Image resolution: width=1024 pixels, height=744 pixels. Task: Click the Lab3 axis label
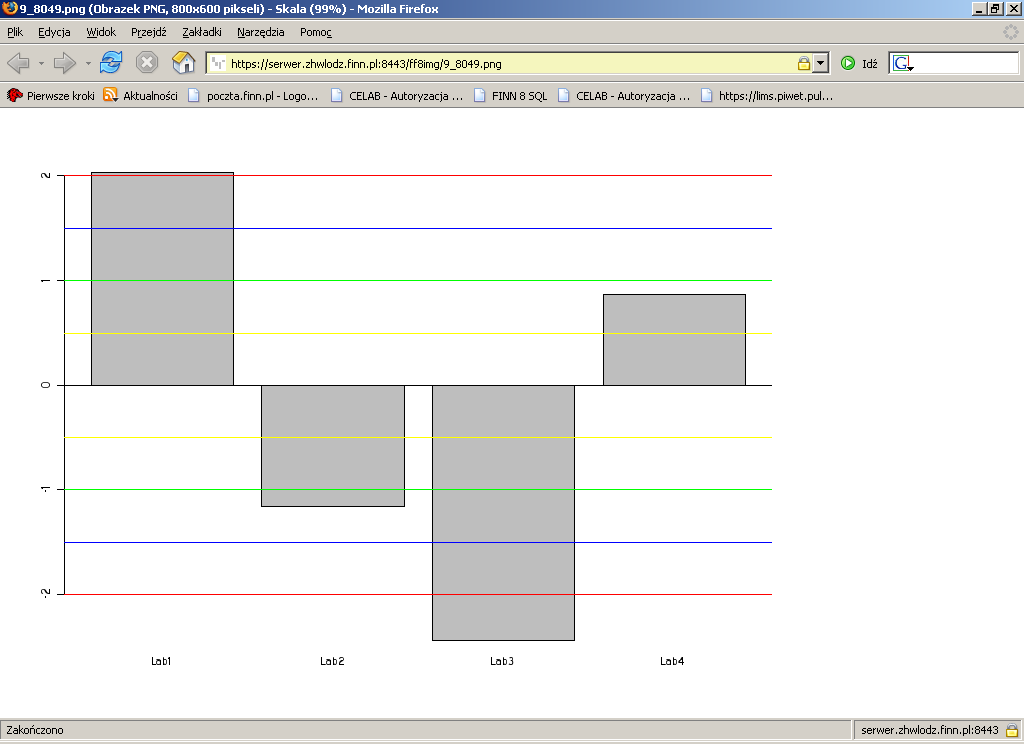(502, 661)
